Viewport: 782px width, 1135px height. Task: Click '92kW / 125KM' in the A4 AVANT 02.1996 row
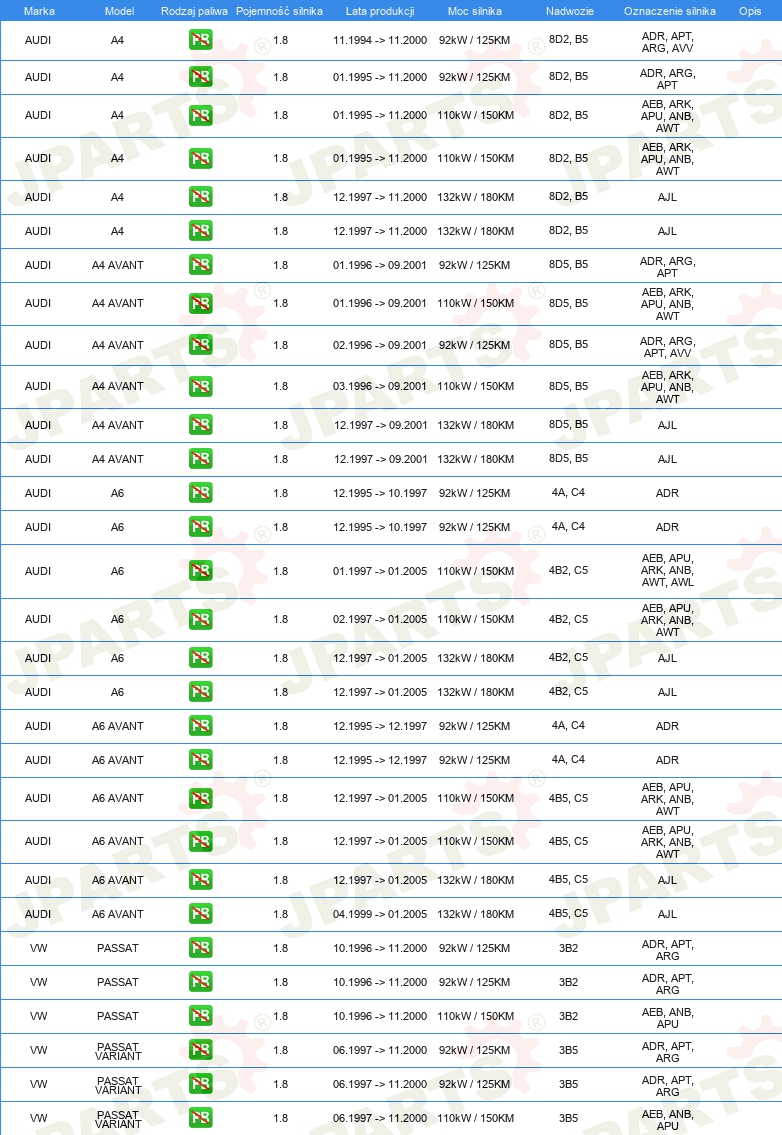(474, 345)
